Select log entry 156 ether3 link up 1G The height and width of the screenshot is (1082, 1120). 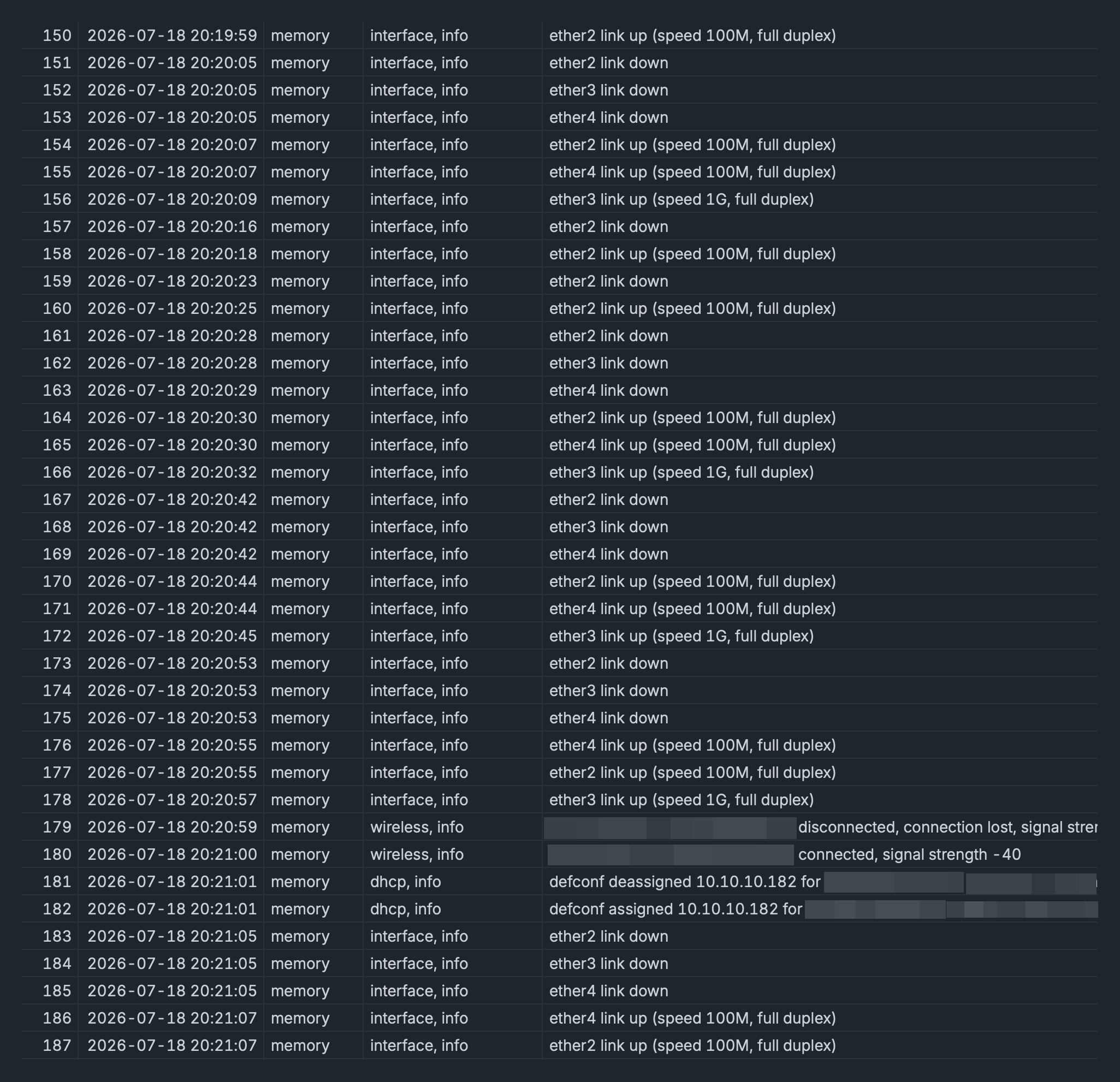(x=559, y=199)
